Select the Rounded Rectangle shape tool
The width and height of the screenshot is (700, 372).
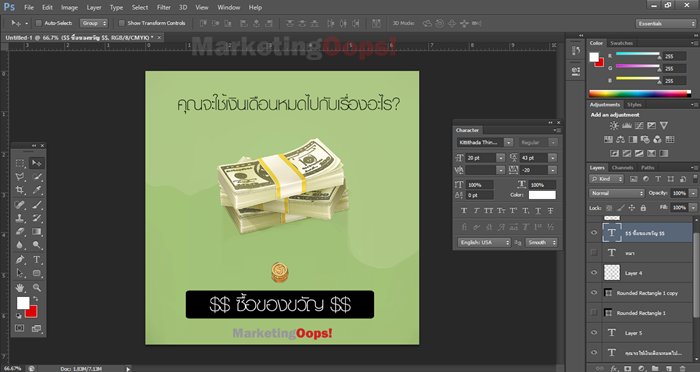(x=37, y=273)
